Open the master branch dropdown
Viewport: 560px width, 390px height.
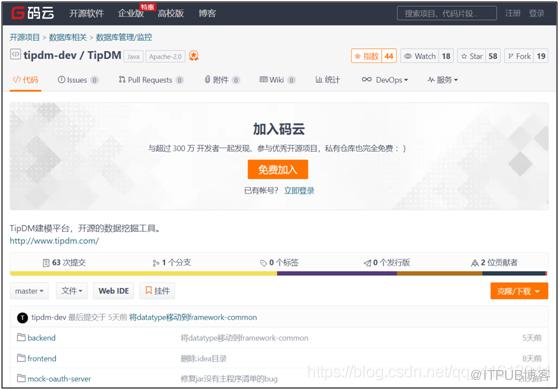tap(29, 291)
